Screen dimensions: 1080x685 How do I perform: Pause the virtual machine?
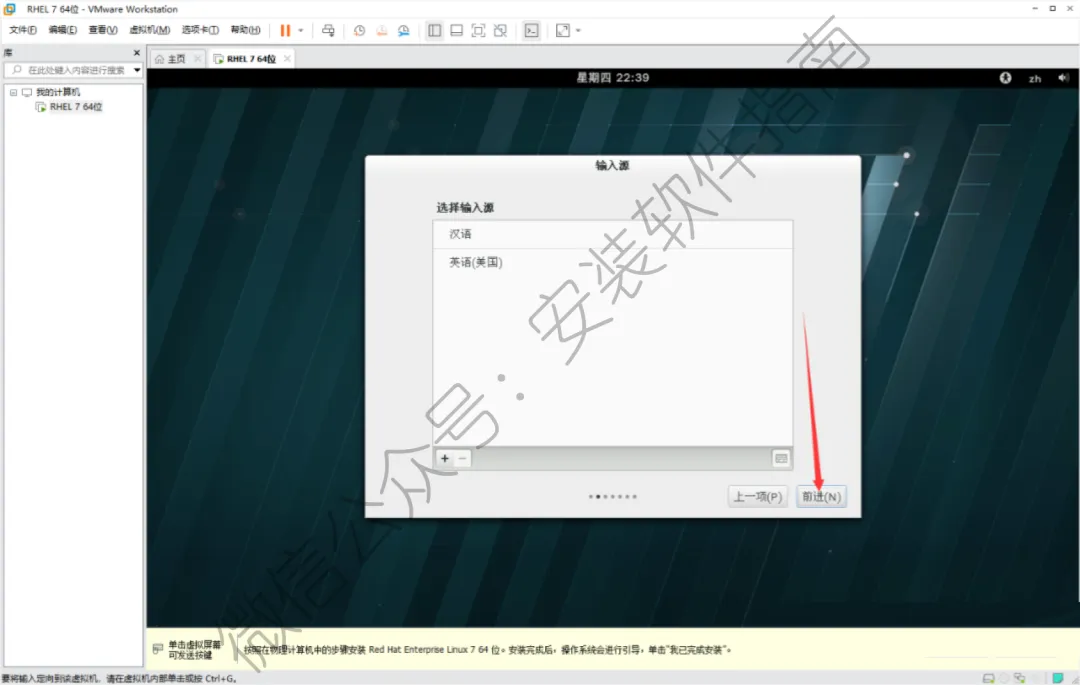285,30
